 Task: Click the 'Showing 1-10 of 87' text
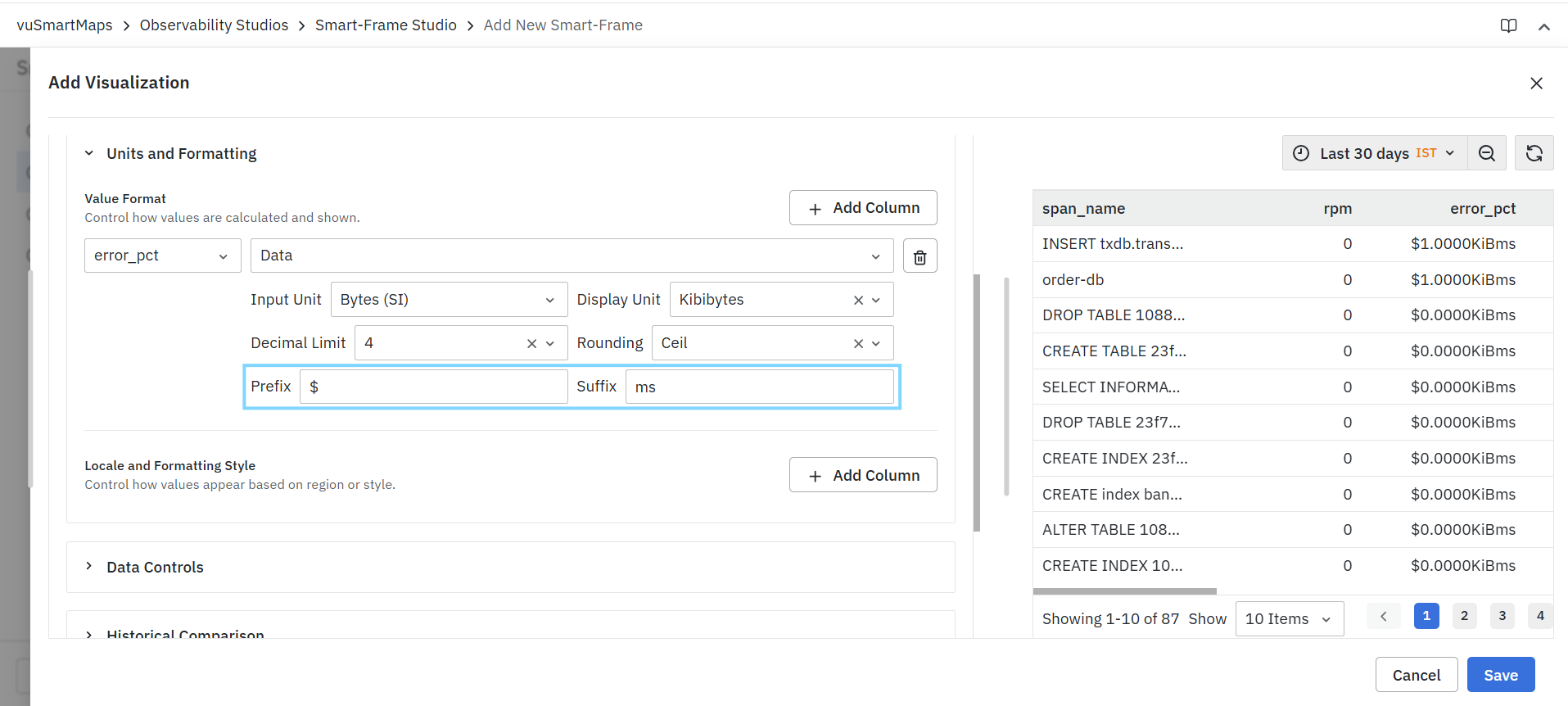point(1110,619)
